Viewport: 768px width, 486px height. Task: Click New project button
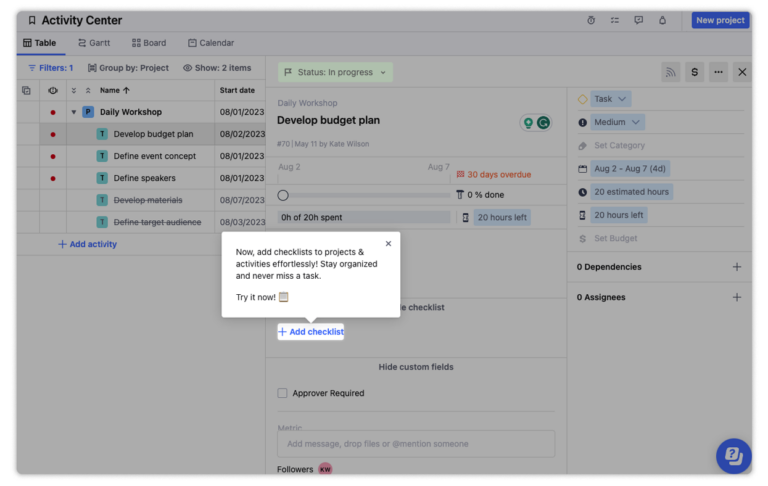720,20
